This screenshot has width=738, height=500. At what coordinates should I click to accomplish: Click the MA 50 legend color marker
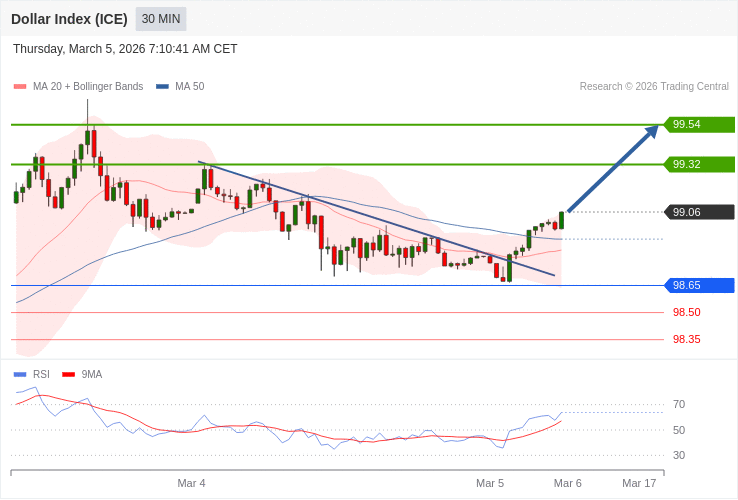tap(162, 87)
